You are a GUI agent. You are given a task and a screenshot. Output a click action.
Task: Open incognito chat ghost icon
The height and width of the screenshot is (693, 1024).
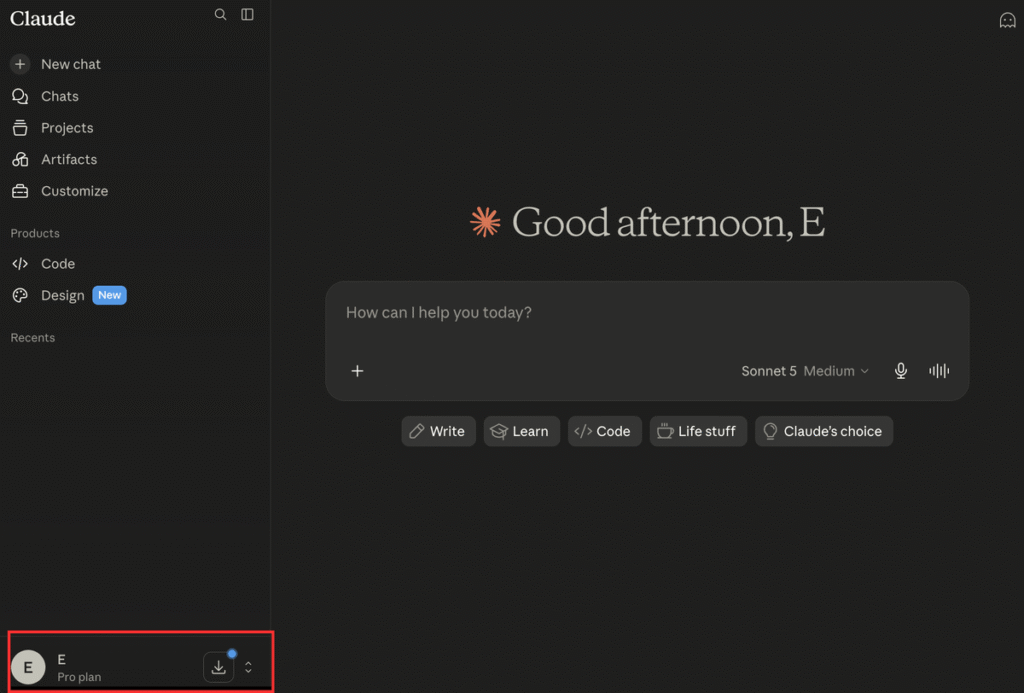coord(1007,20)
